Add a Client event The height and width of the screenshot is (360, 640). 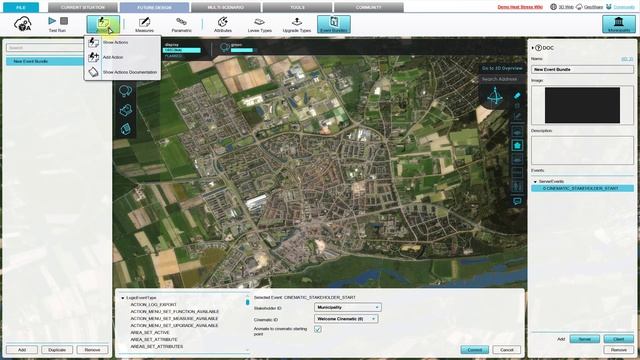coord(618,339)
